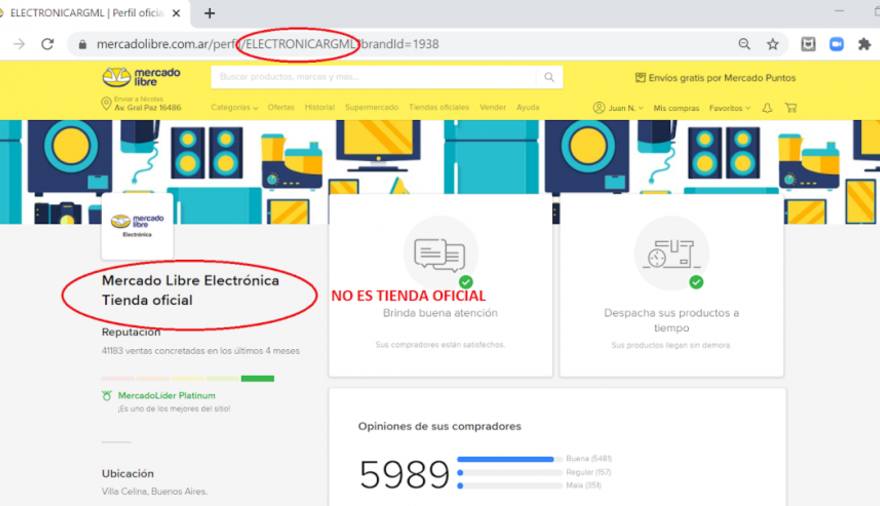Open the Juan N. account menu
This screenshot has height=506, width=880.
(615, 108)
